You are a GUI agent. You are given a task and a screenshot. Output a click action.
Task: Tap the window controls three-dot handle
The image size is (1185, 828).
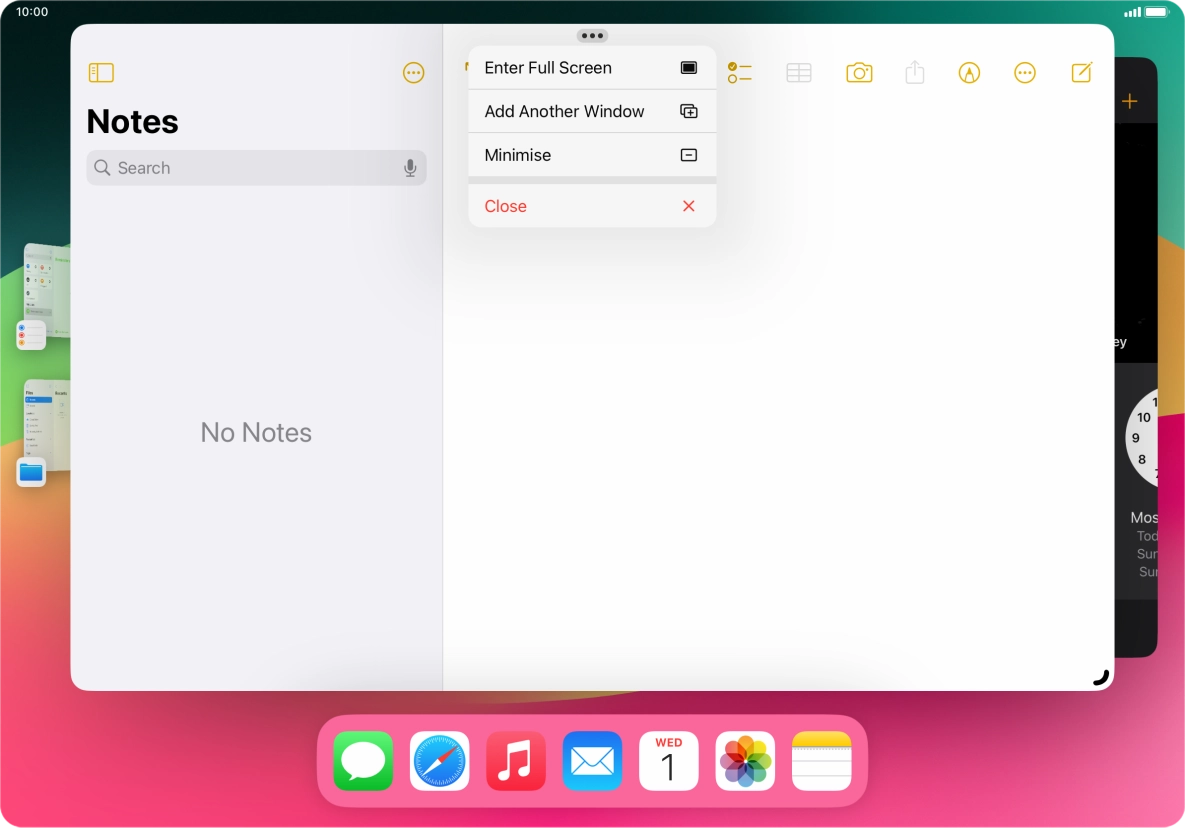tap(592, 35)
